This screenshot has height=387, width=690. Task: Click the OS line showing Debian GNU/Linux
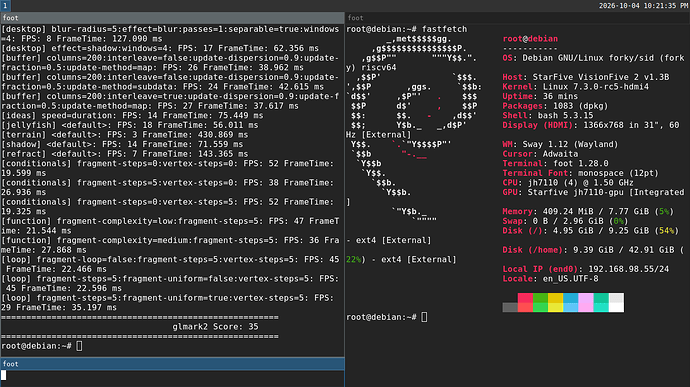(x=593, y=58)
